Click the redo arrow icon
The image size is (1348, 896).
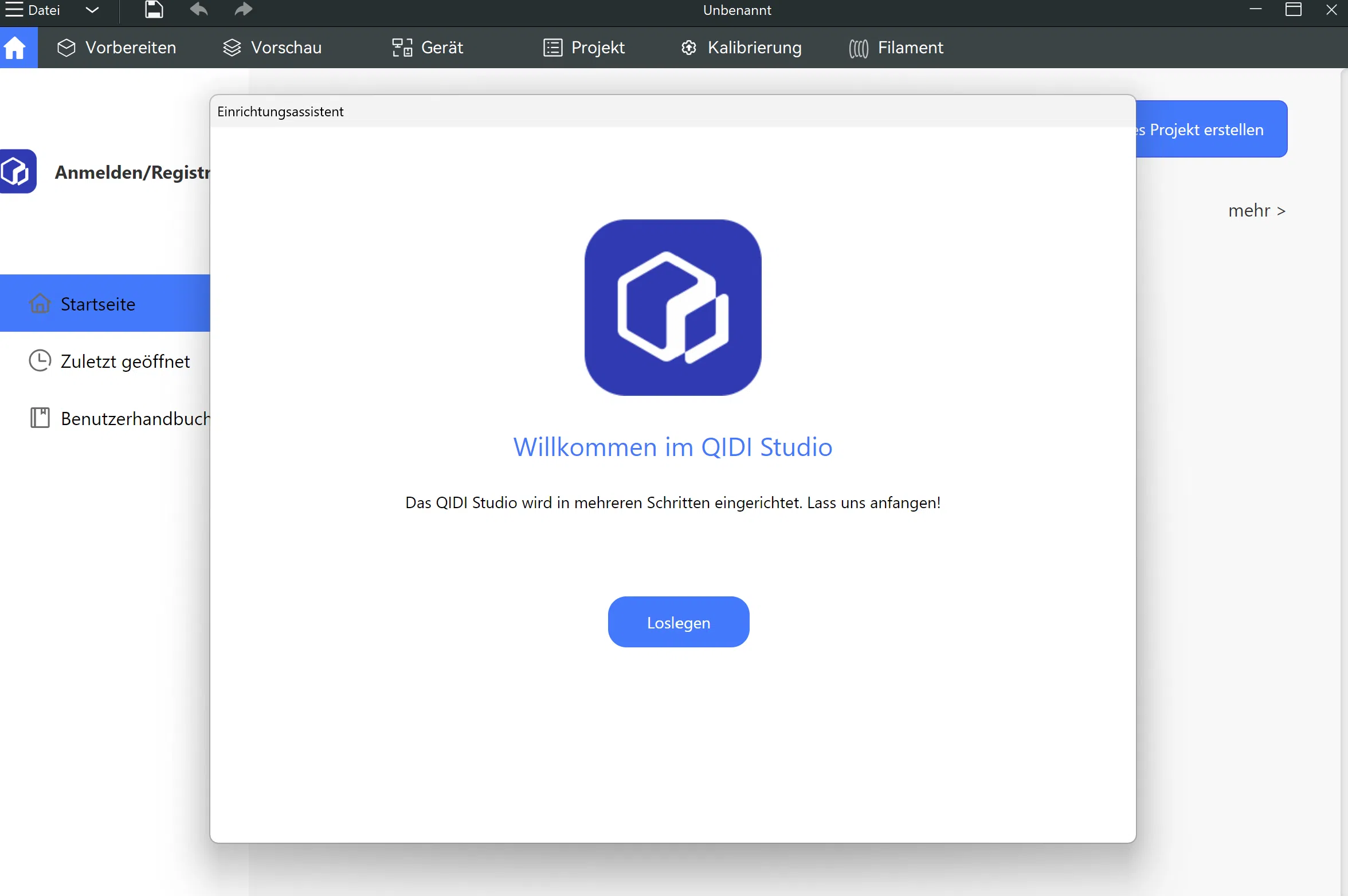(243, 9)
